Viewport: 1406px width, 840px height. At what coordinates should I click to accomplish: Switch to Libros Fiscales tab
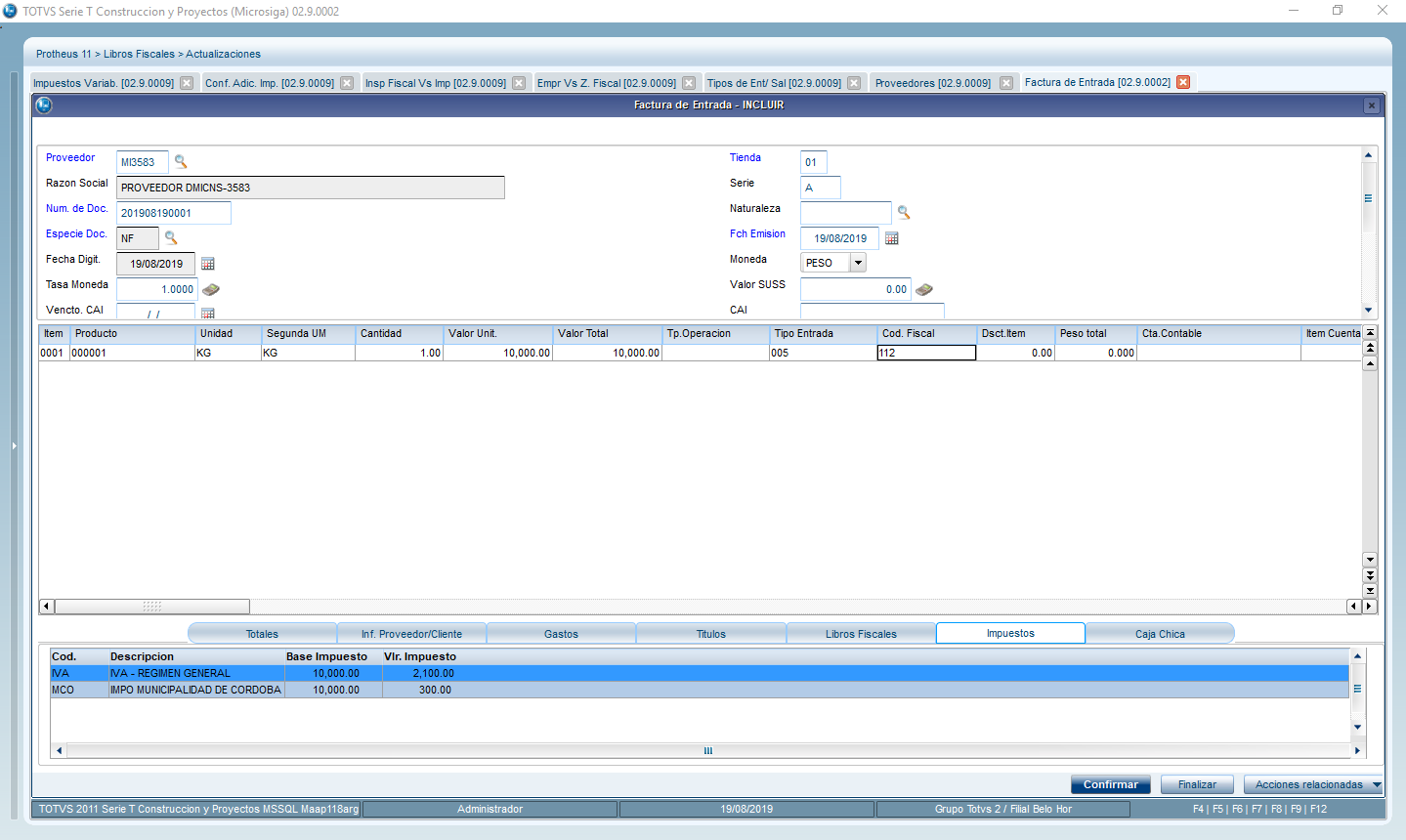(861, 634)
